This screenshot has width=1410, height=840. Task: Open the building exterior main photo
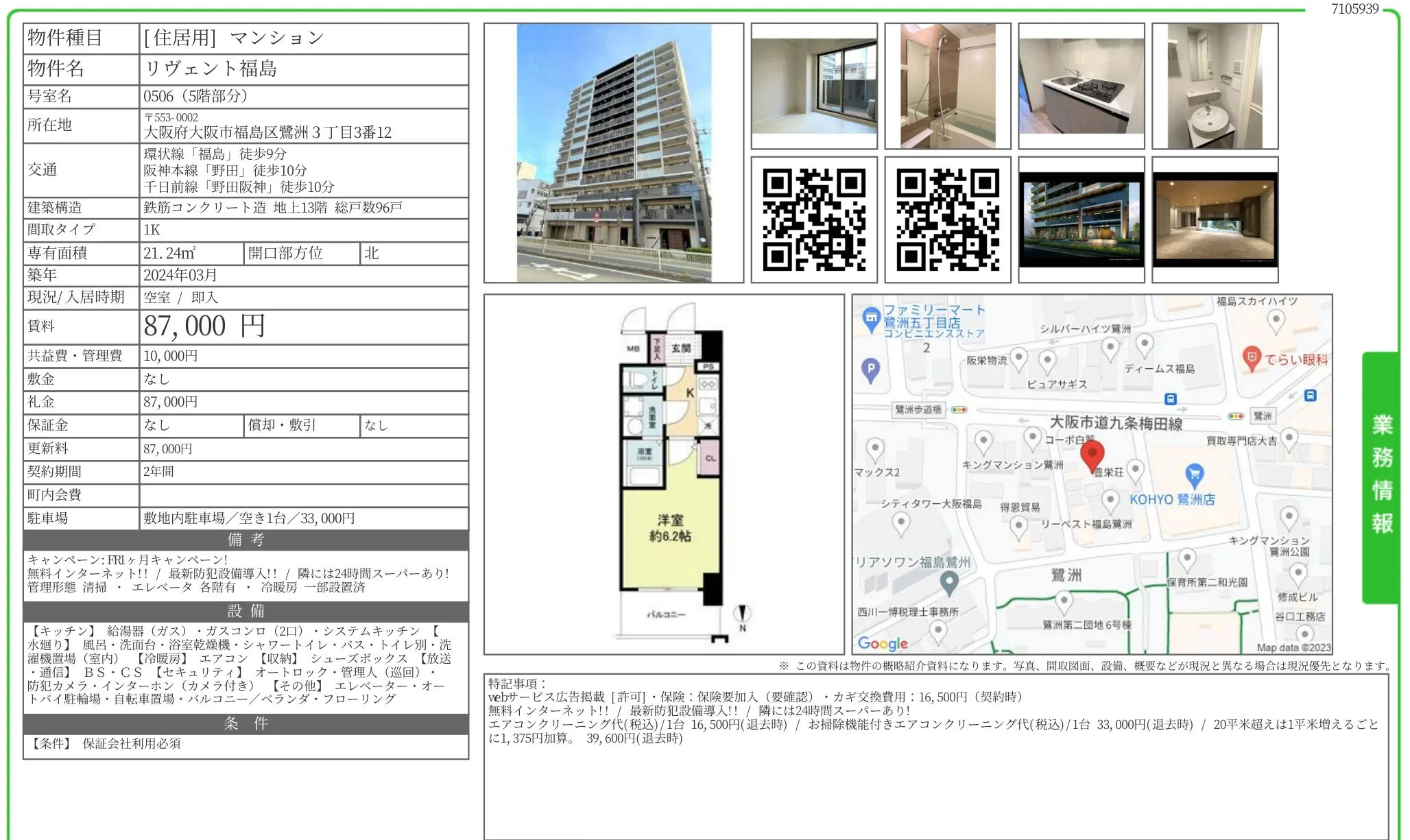point(614,153)
